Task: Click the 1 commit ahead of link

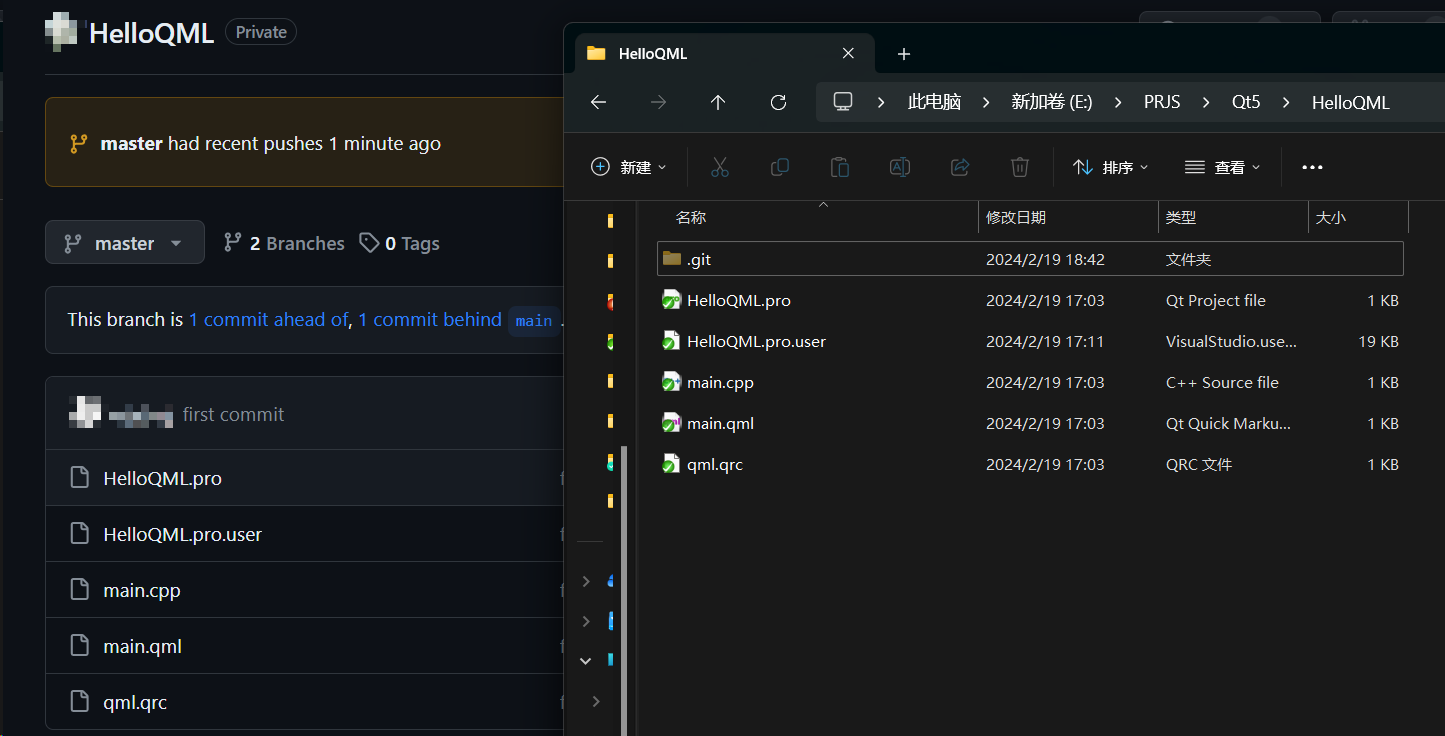Action: pyautogui.click(x=268, y=319)
